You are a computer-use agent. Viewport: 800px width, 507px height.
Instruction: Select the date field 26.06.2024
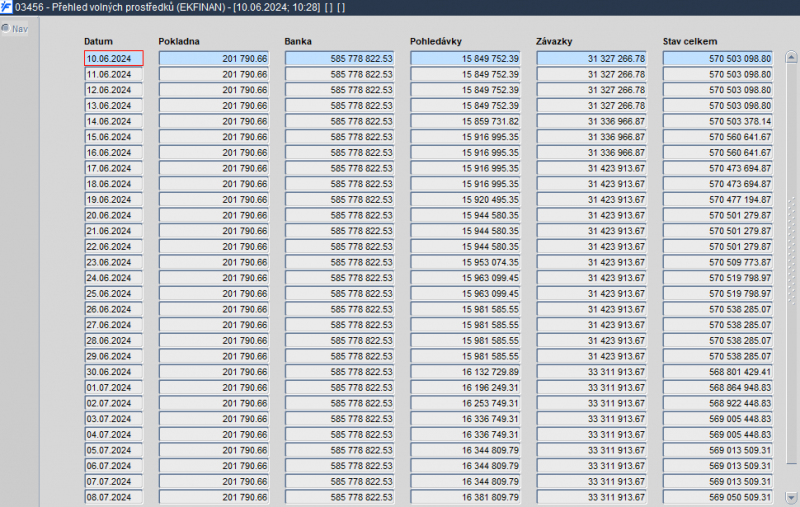(x=114, y=309)
